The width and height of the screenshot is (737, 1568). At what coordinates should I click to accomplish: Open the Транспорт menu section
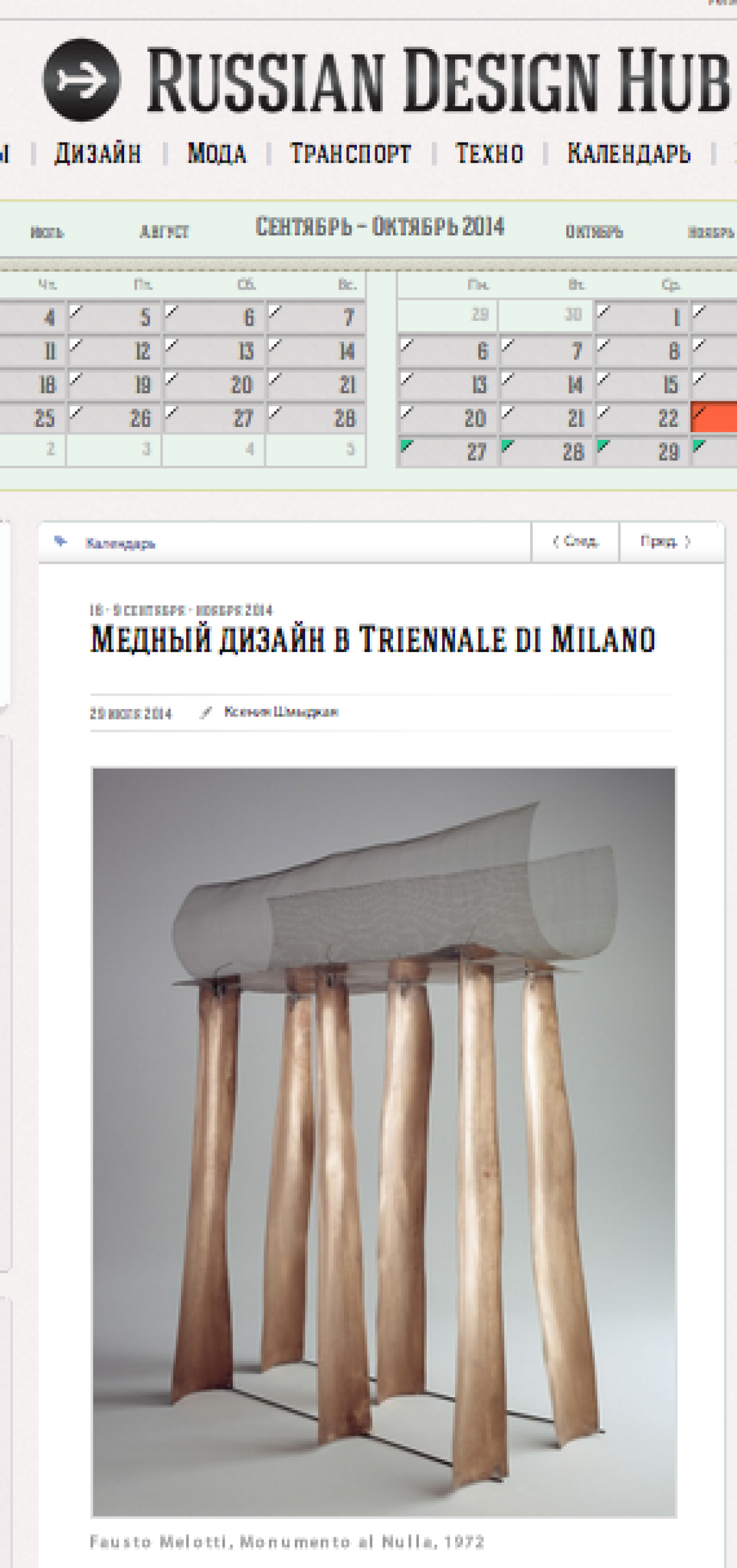351,153
